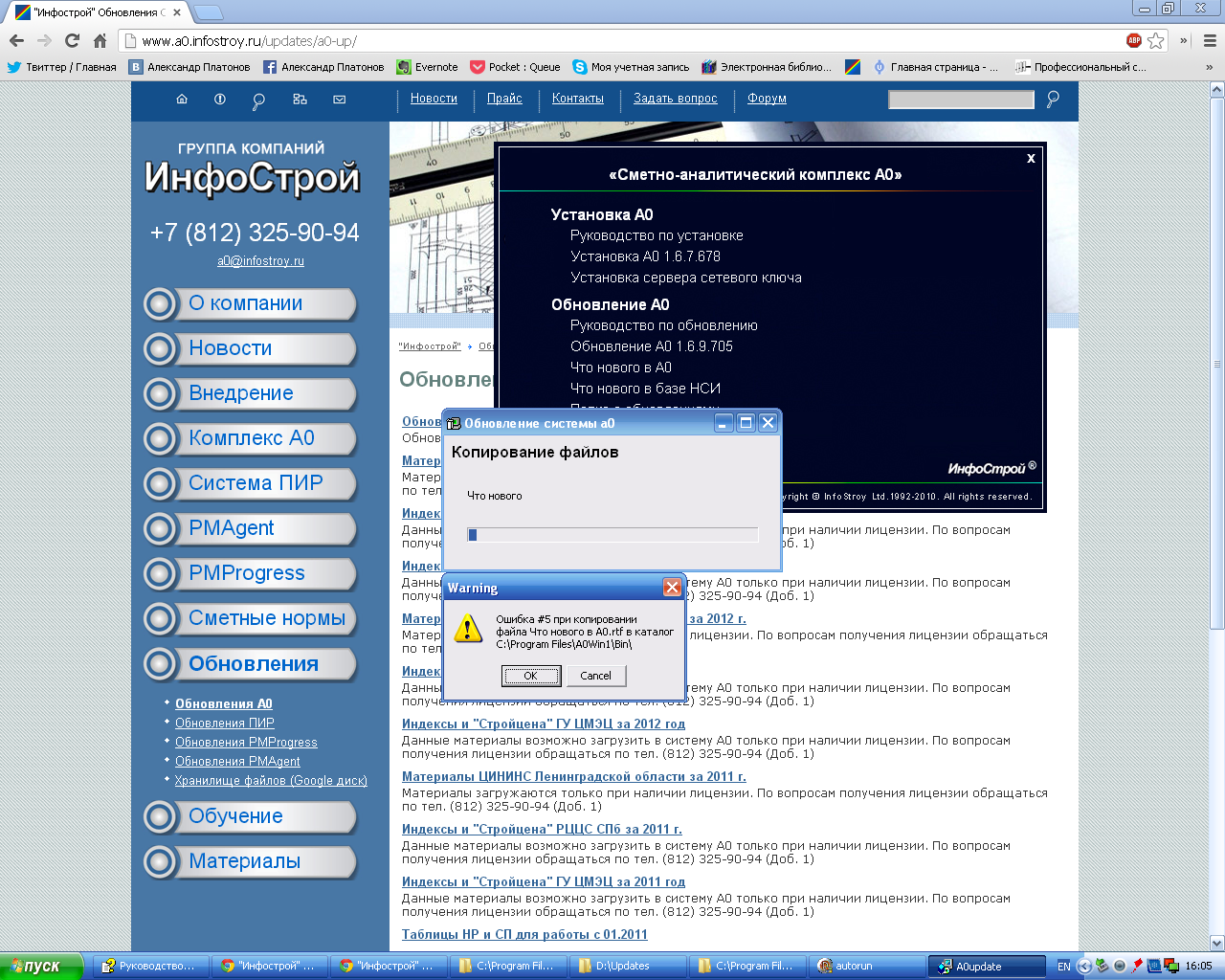Open О компании sidebar section

251,303
